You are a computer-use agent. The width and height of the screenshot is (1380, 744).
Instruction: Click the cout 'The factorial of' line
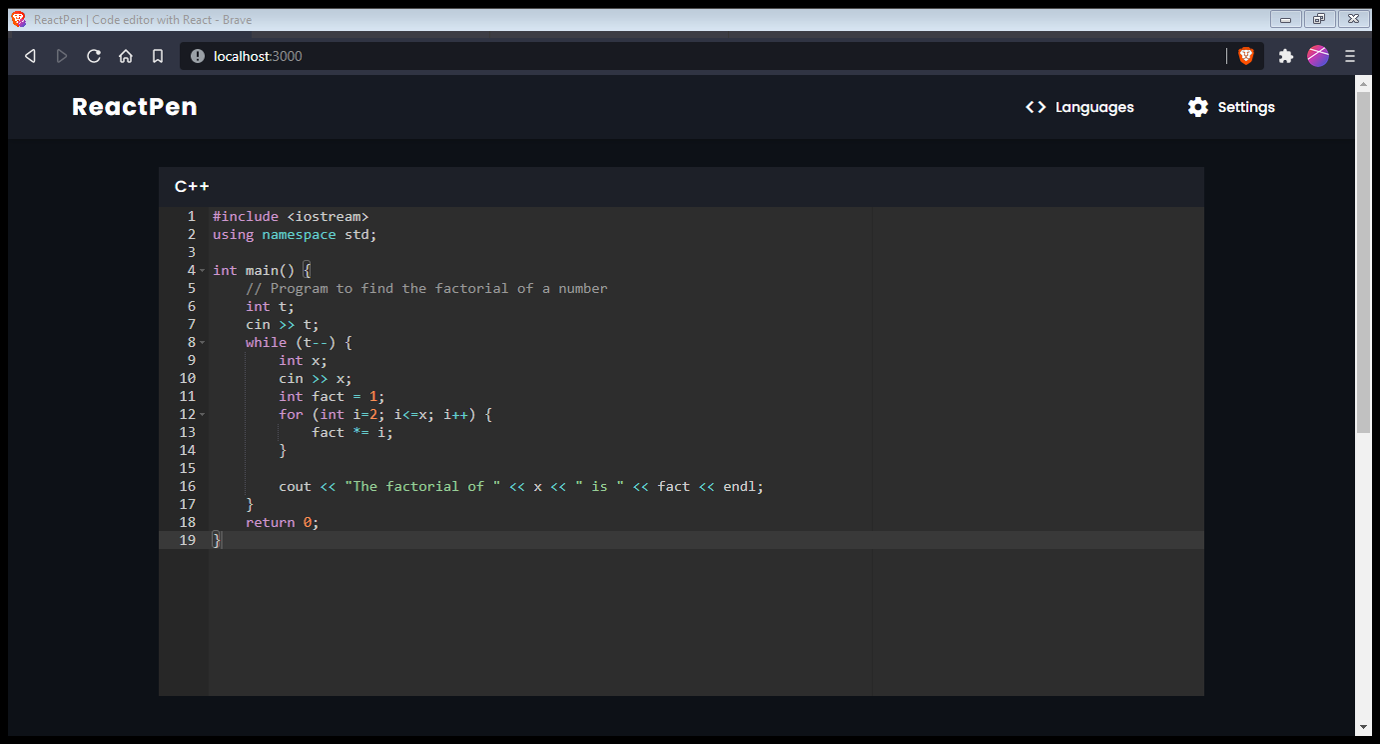(x=521, y=486)
